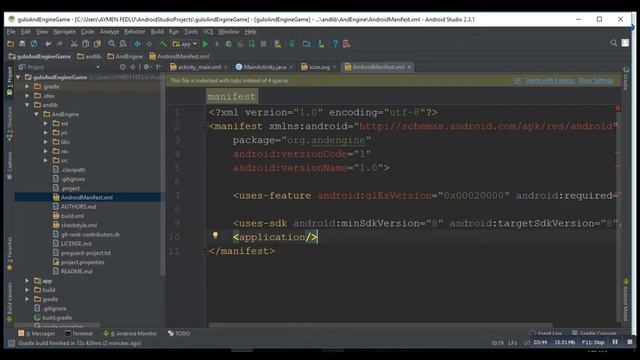Open the TODO tool window
Image resolution: width=640 pixels, height=360 pixels.
point(179,333)
